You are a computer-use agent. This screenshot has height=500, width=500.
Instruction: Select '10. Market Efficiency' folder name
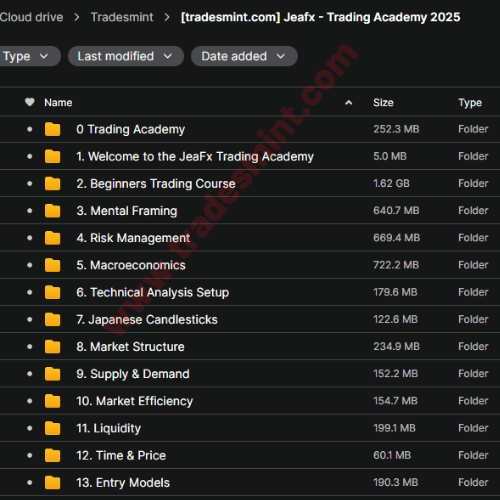click(x=134, y=401)
